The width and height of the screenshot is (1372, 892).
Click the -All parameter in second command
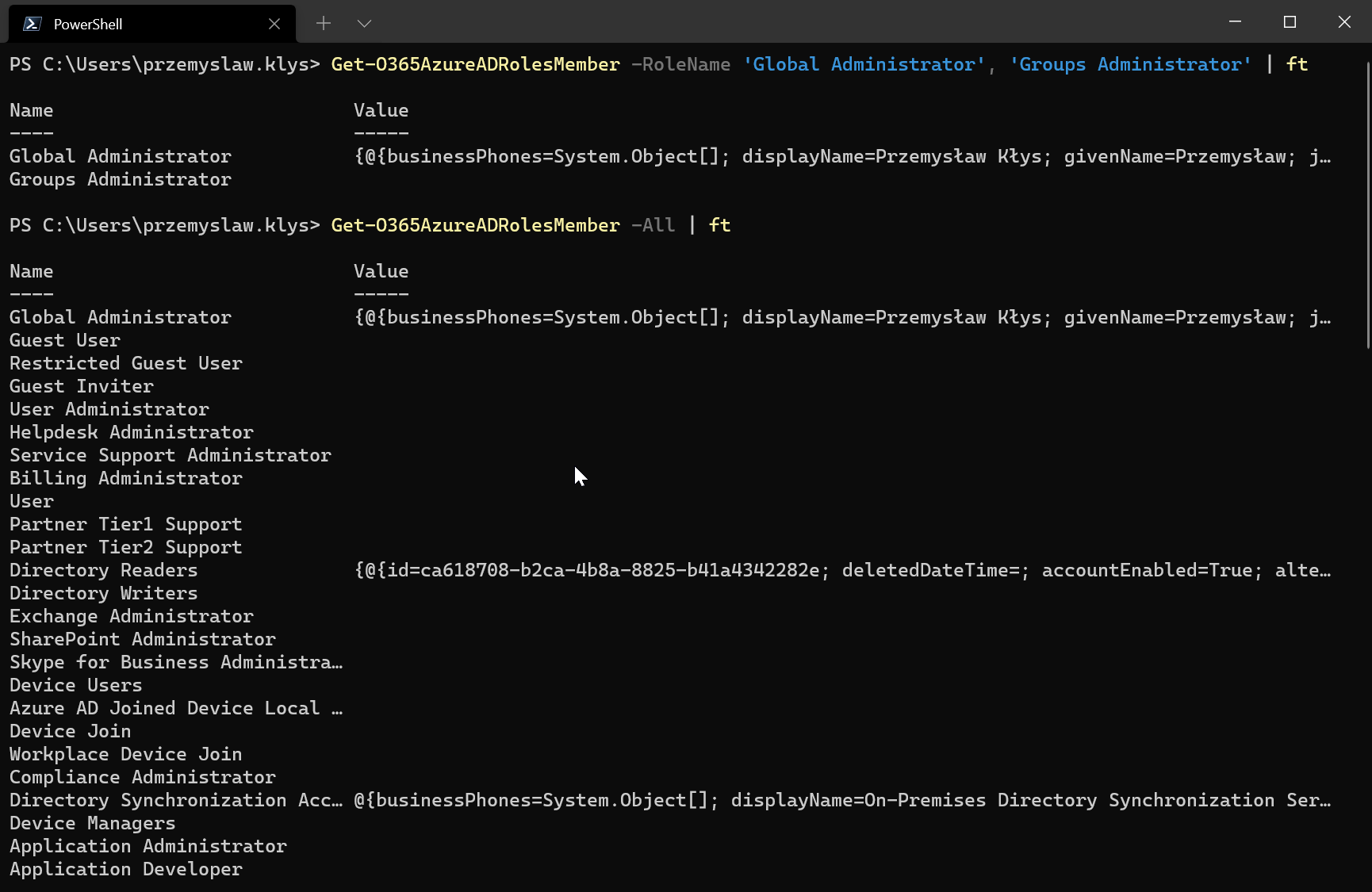653,225
